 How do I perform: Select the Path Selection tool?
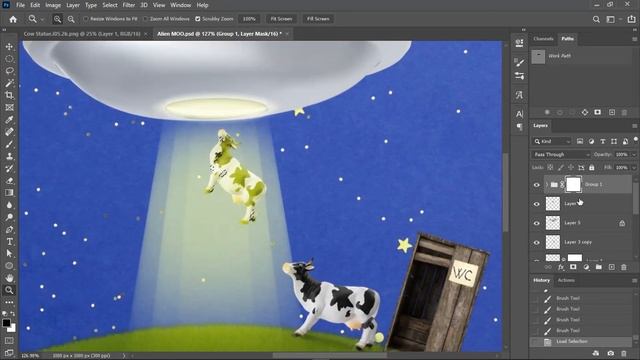pos(9,253)
